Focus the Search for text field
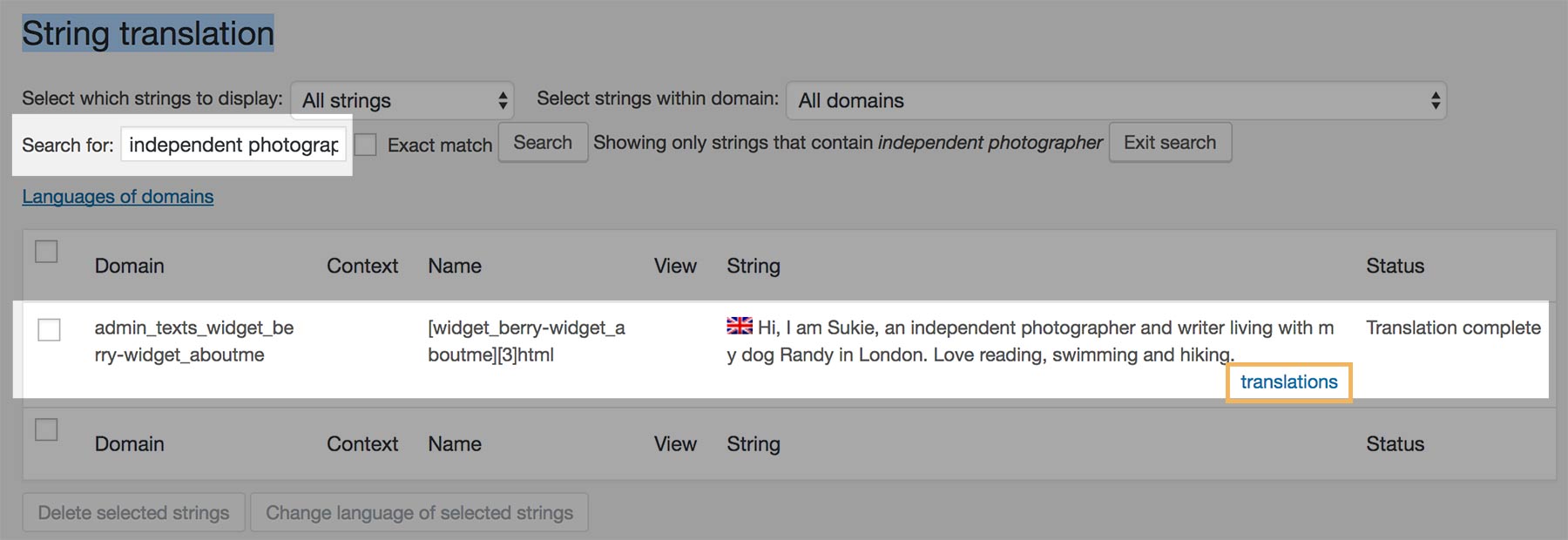This screenshot has height=540, width=1568. click(x=233, y=145)
